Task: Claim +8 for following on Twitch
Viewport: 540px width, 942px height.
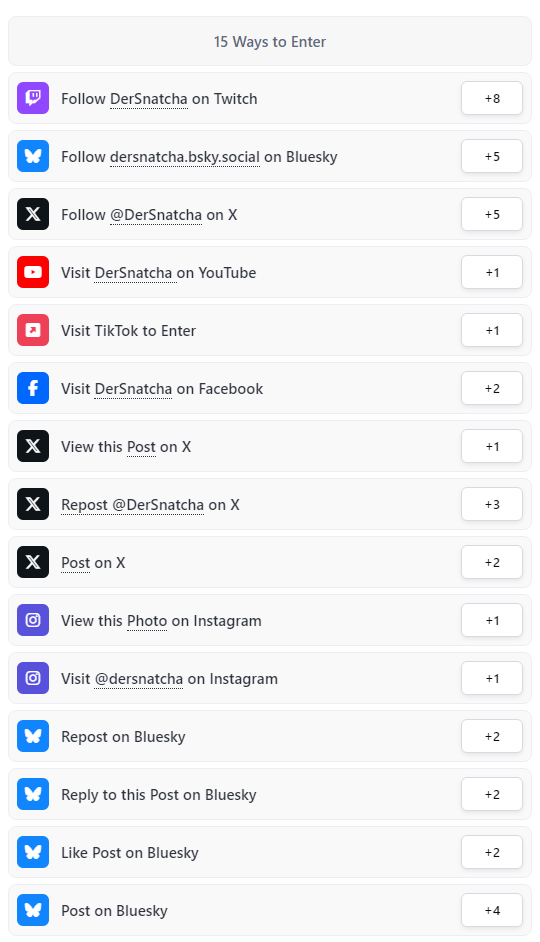Action: [x=492, y=98]
